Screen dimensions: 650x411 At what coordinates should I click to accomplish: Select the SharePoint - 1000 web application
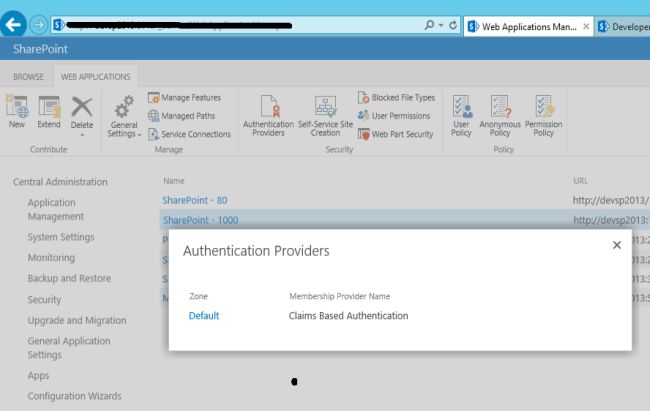(x=201, y=220)
